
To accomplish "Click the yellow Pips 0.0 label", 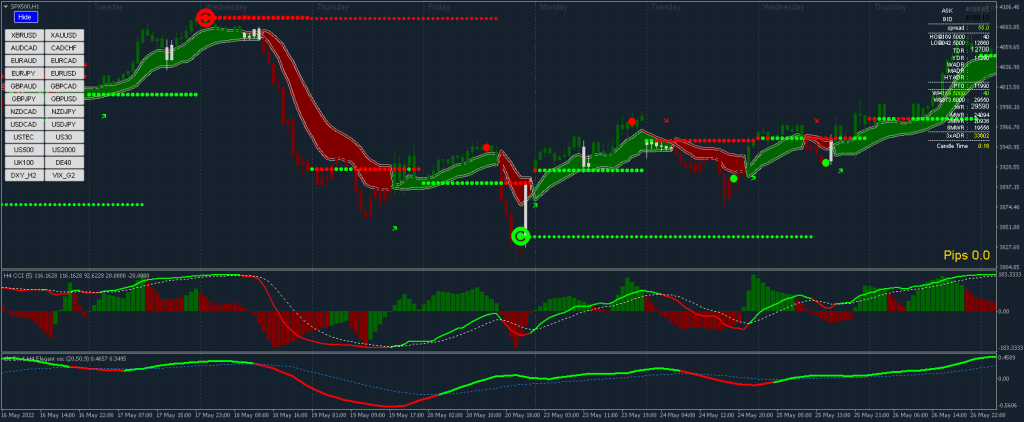I will 966,255.
